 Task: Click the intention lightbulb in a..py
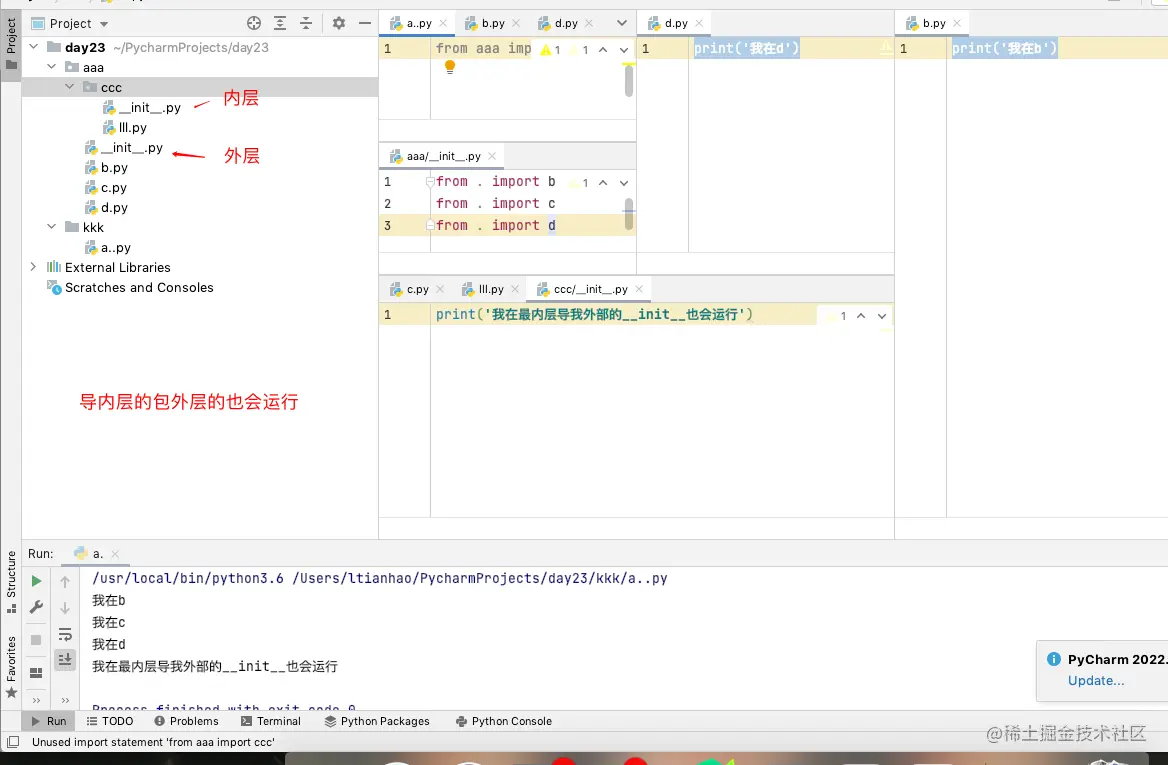tap(450, 67)
